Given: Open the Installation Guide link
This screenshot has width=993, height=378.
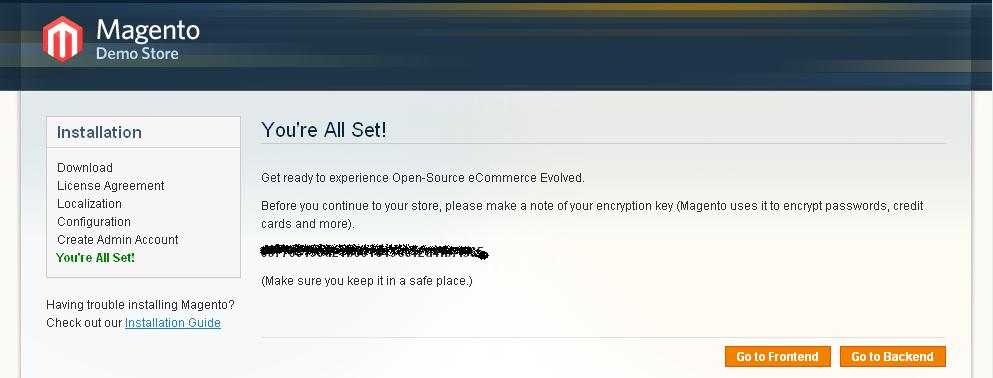Looking at the screenshot, I should (173, 323).
